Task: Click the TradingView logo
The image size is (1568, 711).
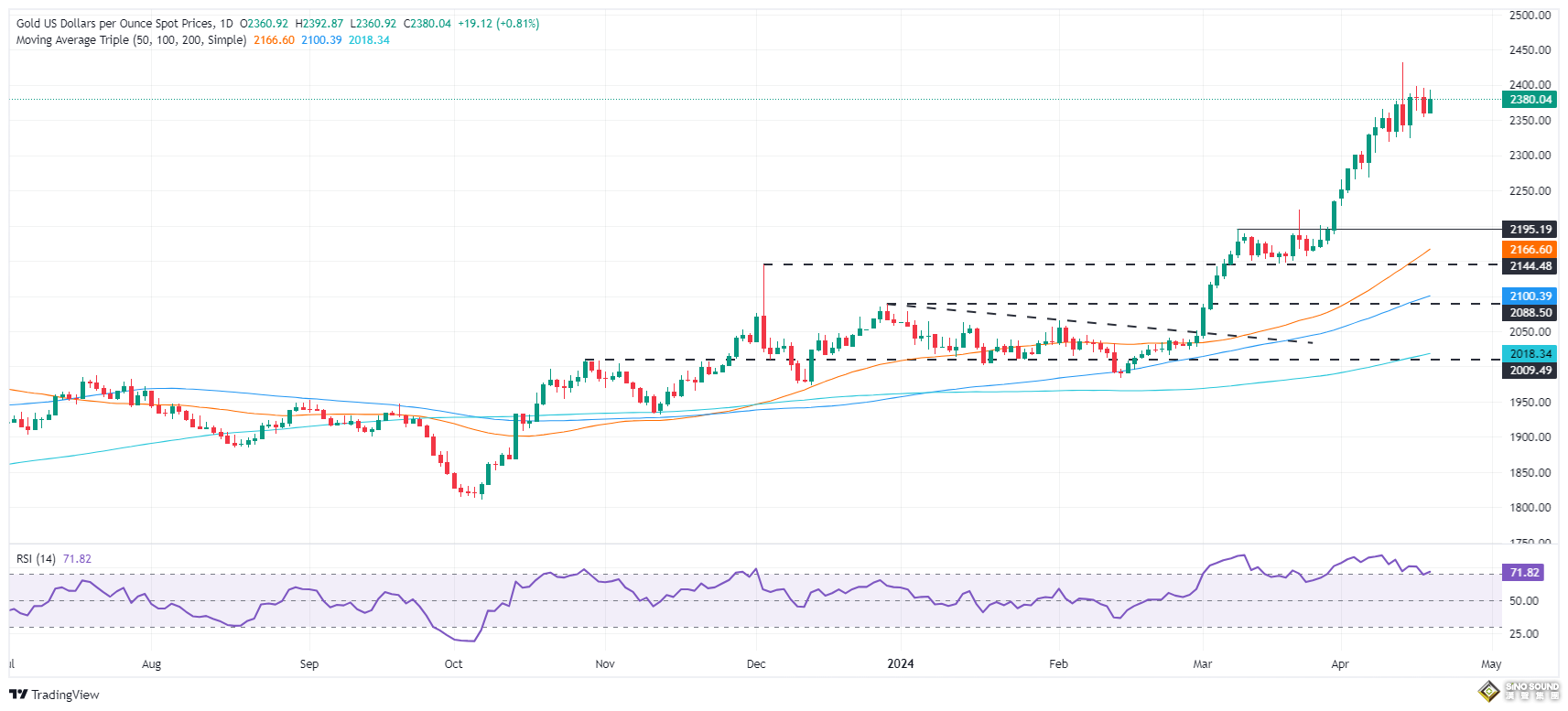Action: click(x=54, y=695)
